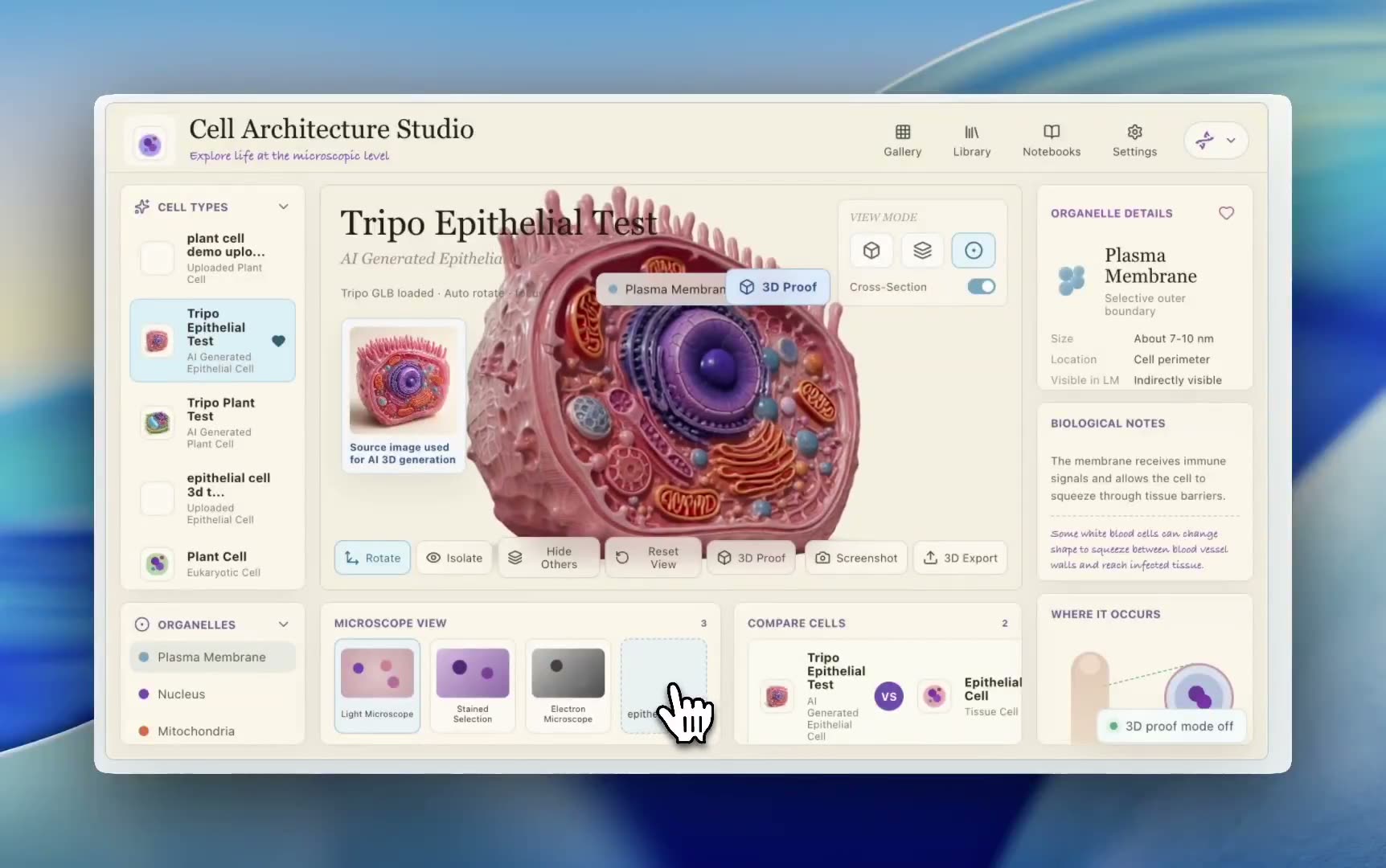Open the Gallery view
The height and width of the screenshot is (868, 1386).
click(902, 141)
